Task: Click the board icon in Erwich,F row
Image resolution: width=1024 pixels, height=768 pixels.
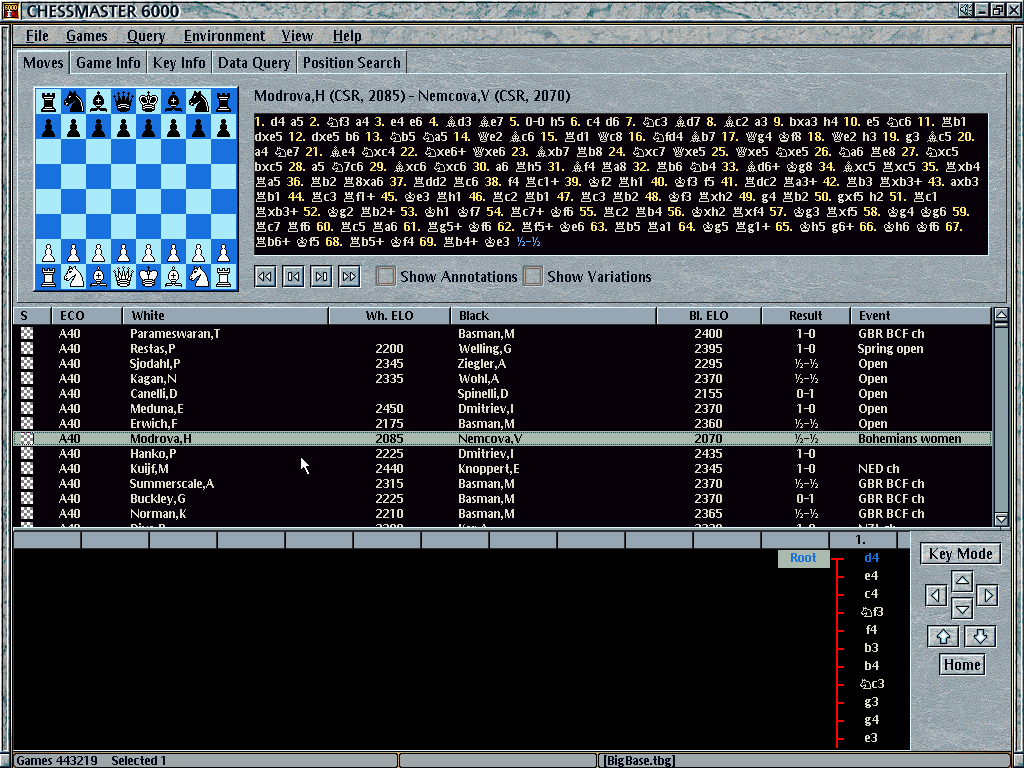Action: pyautogui.click(x=27, y=424)
